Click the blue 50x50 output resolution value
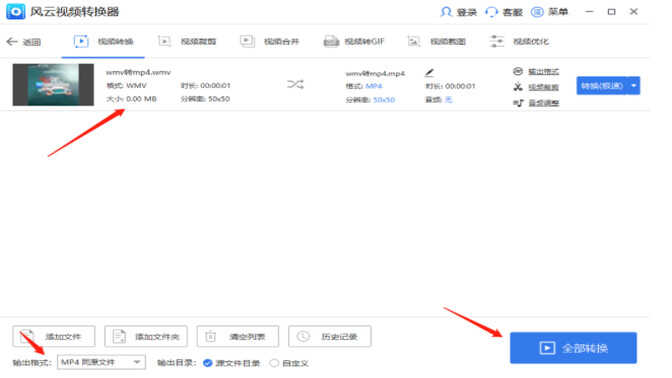The height and width of the screenshot is (378, 672). coord(384,100)
